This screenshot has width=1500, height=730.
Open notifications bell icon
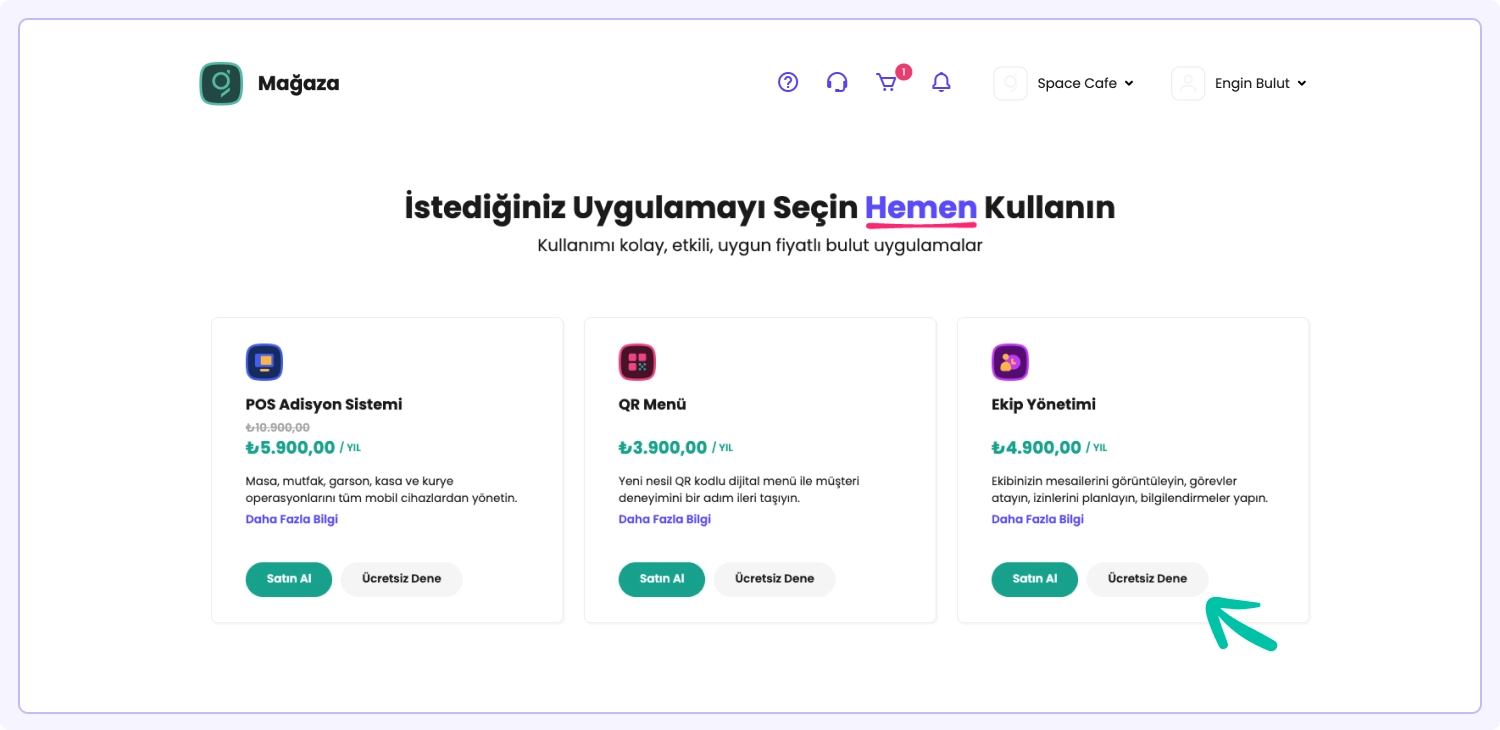click(x=941, y=83)
